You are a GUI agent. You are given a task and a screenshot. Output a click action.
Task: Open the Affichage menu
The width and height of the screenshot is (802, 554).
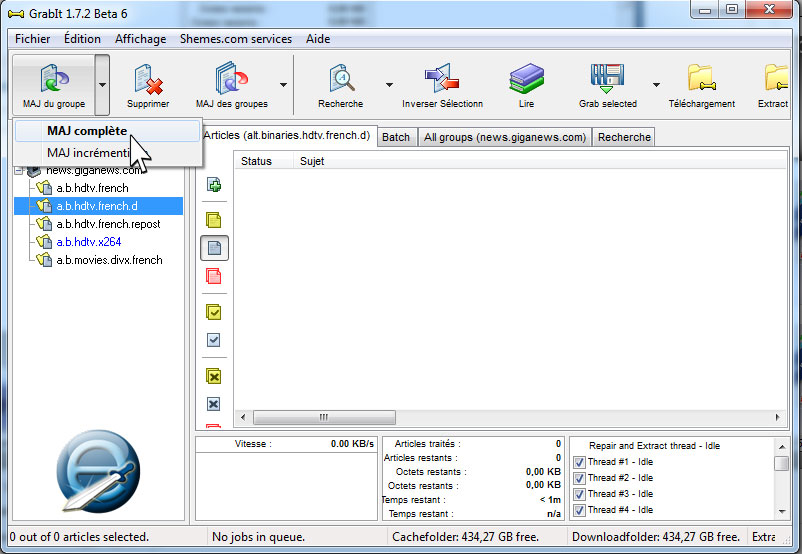pyautogui.click(x=141, y=39)
